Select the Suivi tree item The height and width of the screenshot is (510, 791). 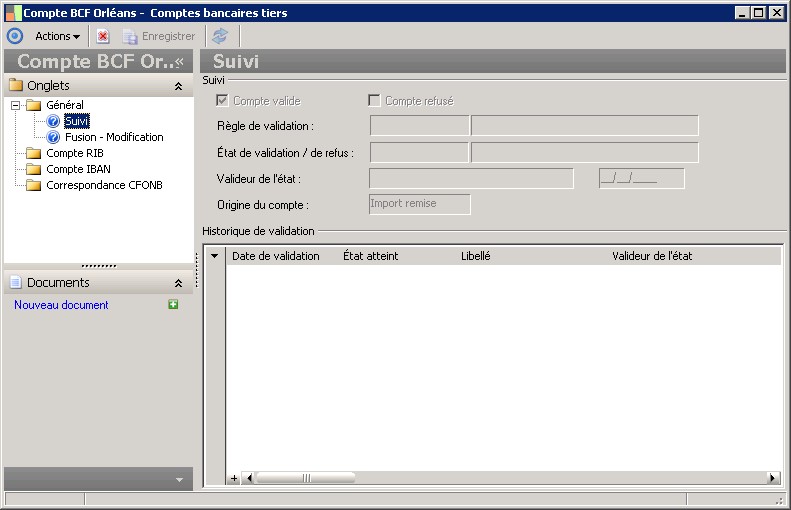coord(77,121)
